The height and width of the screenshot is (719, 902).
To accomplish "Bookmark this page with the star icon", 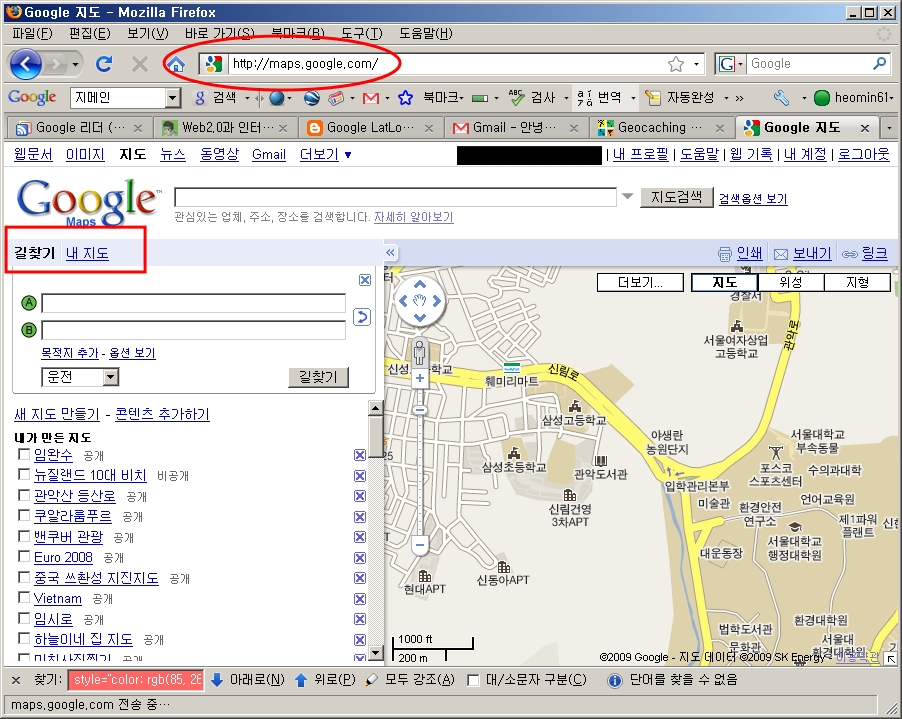I will (x=676, y=64).
